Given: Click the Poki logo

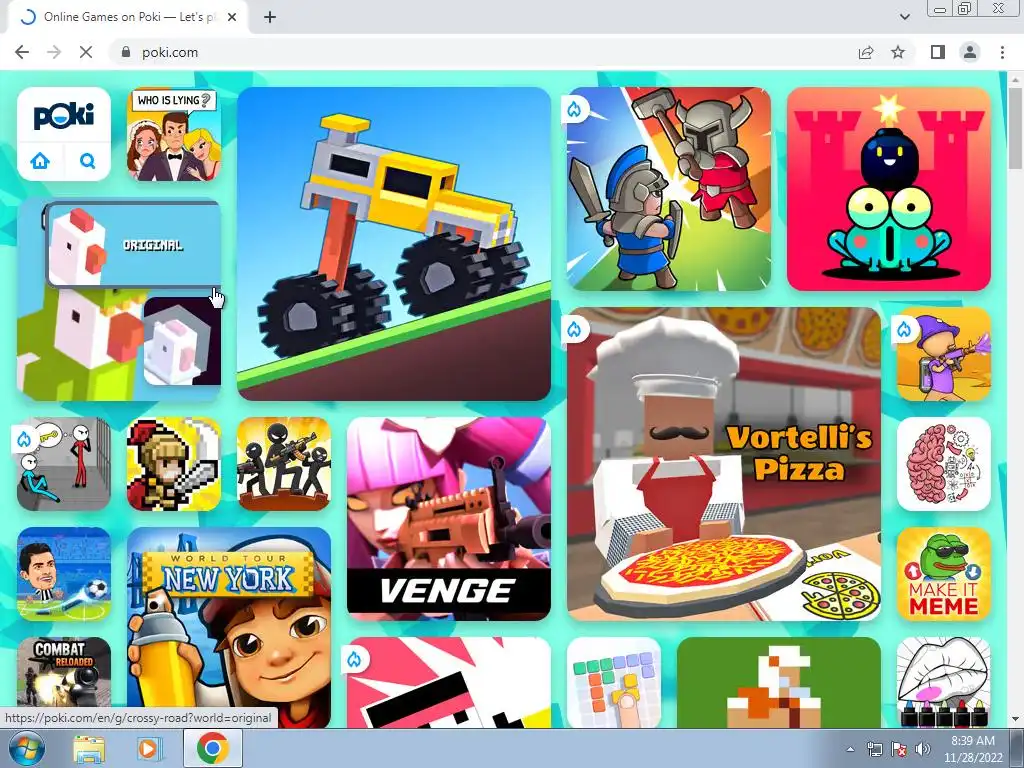Looking at the screenshot, I should click(x=64, y=116).
